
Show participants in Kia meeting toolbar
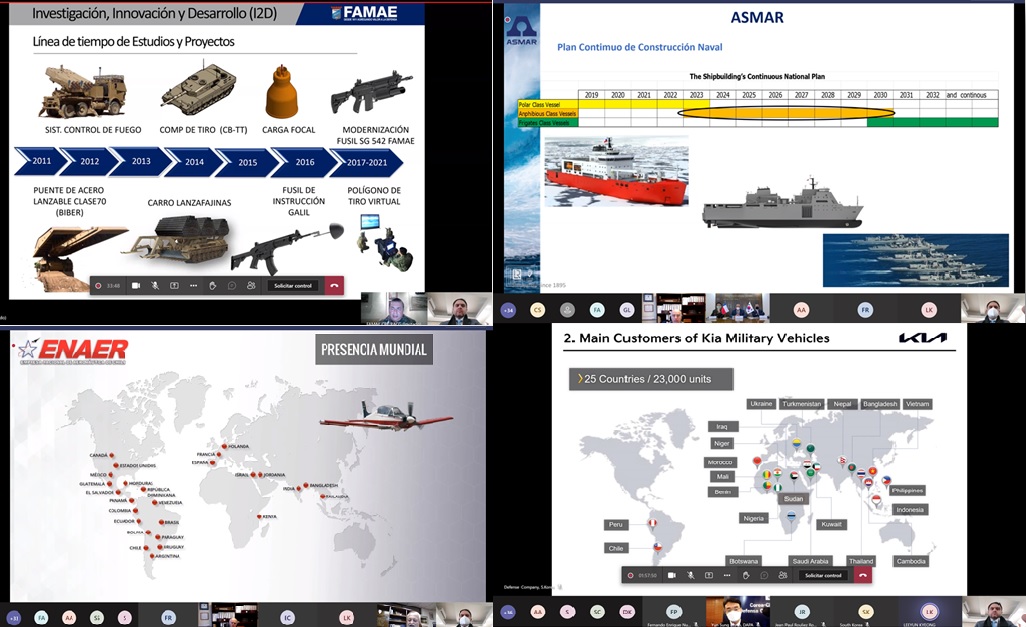click(x=783, y=575)
